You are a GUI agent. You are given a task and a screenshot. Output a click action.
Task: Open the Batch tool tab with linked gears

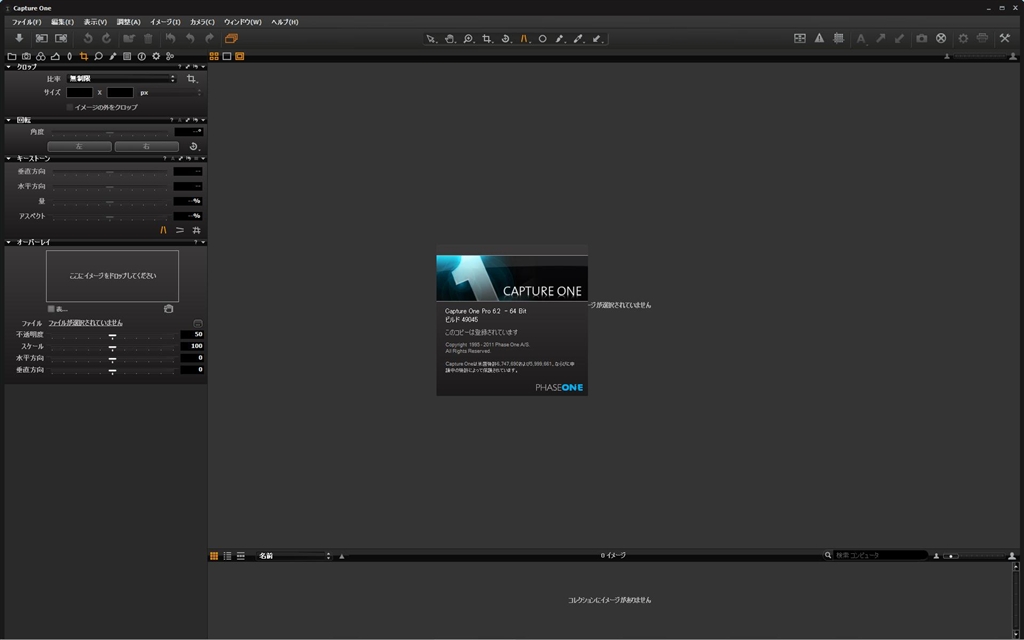170,57
